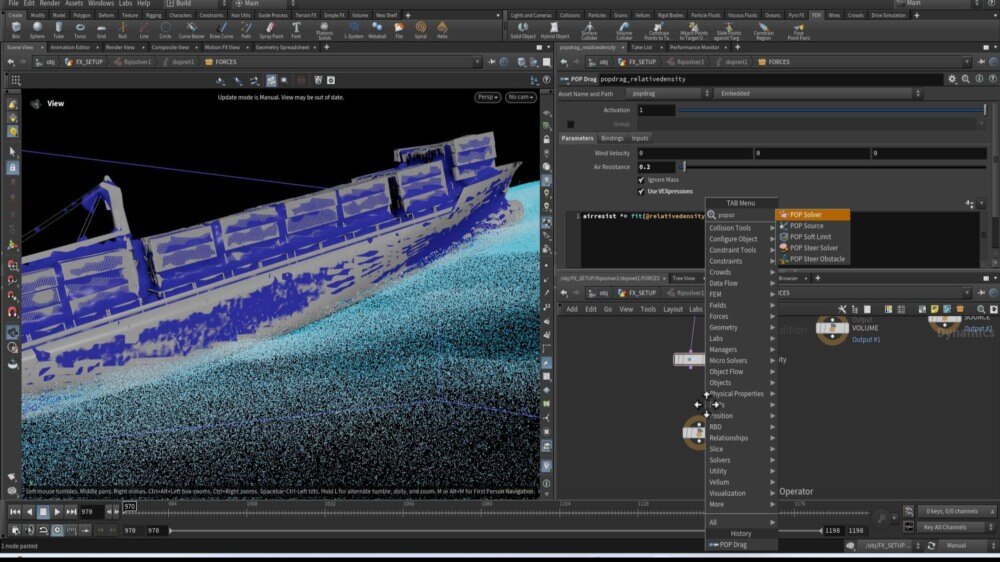Click the Constrain Region shelf tool
1000x562 pixels.
[x=763, y=30]
